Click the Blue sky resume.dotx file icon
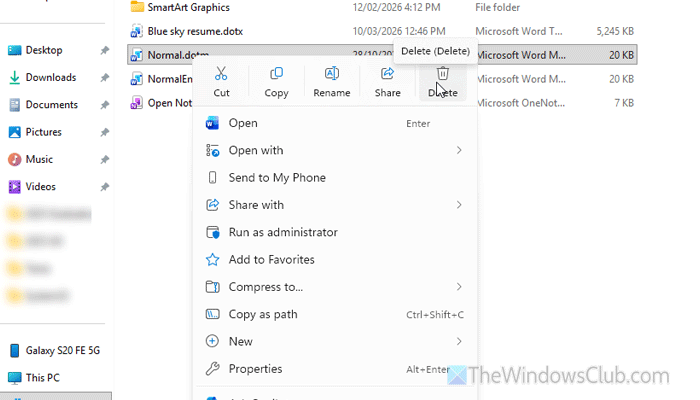 (x=136, y=31)
